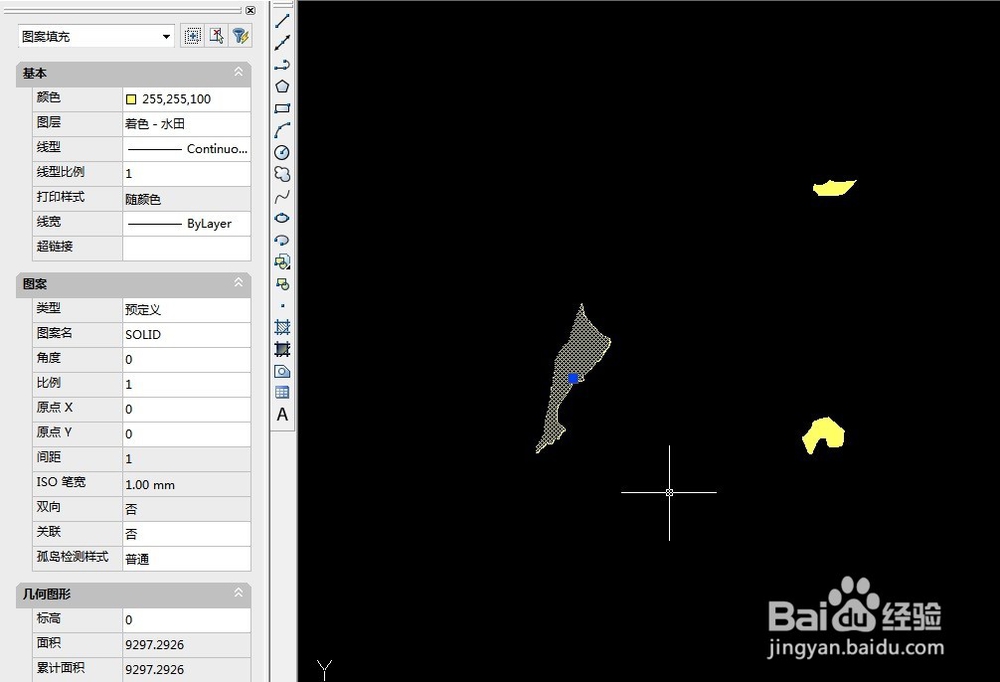Image resolution: width=1000 pixels, height=682 pixels.
Task: Collapse the 几何图形 section
Action: click(x=239, y=593)
